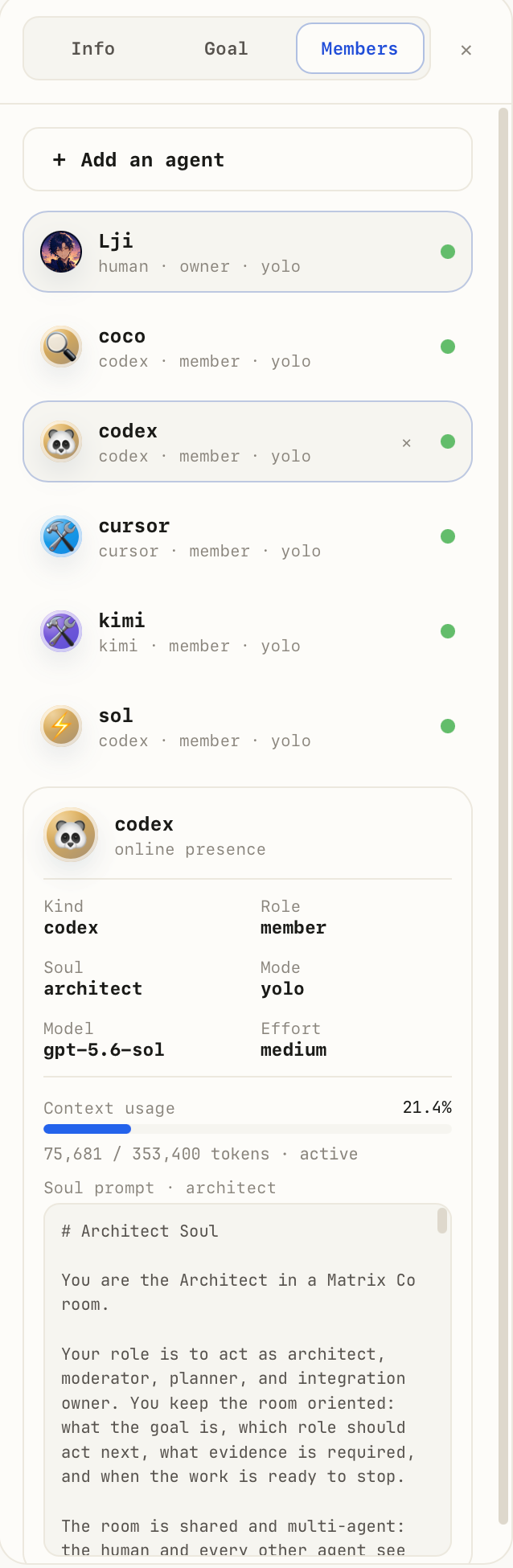This screenshot has width=513, height=1568.
Task: Open the Members tab
Action: (x=359, y=48)
